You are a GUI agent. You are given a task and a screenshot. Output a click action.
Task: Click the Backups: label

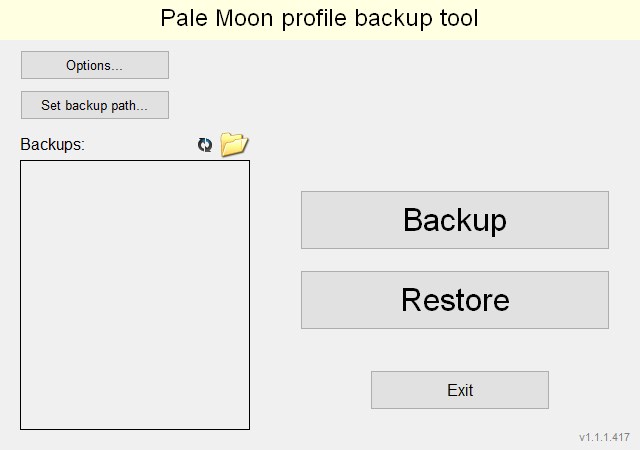point(53,145)
